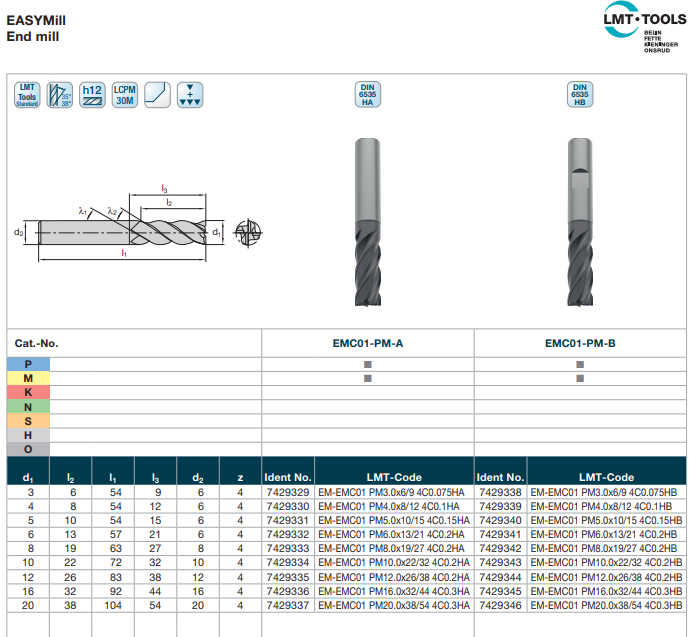Image resolution: width=697 pixels, height=637 pixels.
Task: Click the LMT Tools logo
Action: pos(645,27)
